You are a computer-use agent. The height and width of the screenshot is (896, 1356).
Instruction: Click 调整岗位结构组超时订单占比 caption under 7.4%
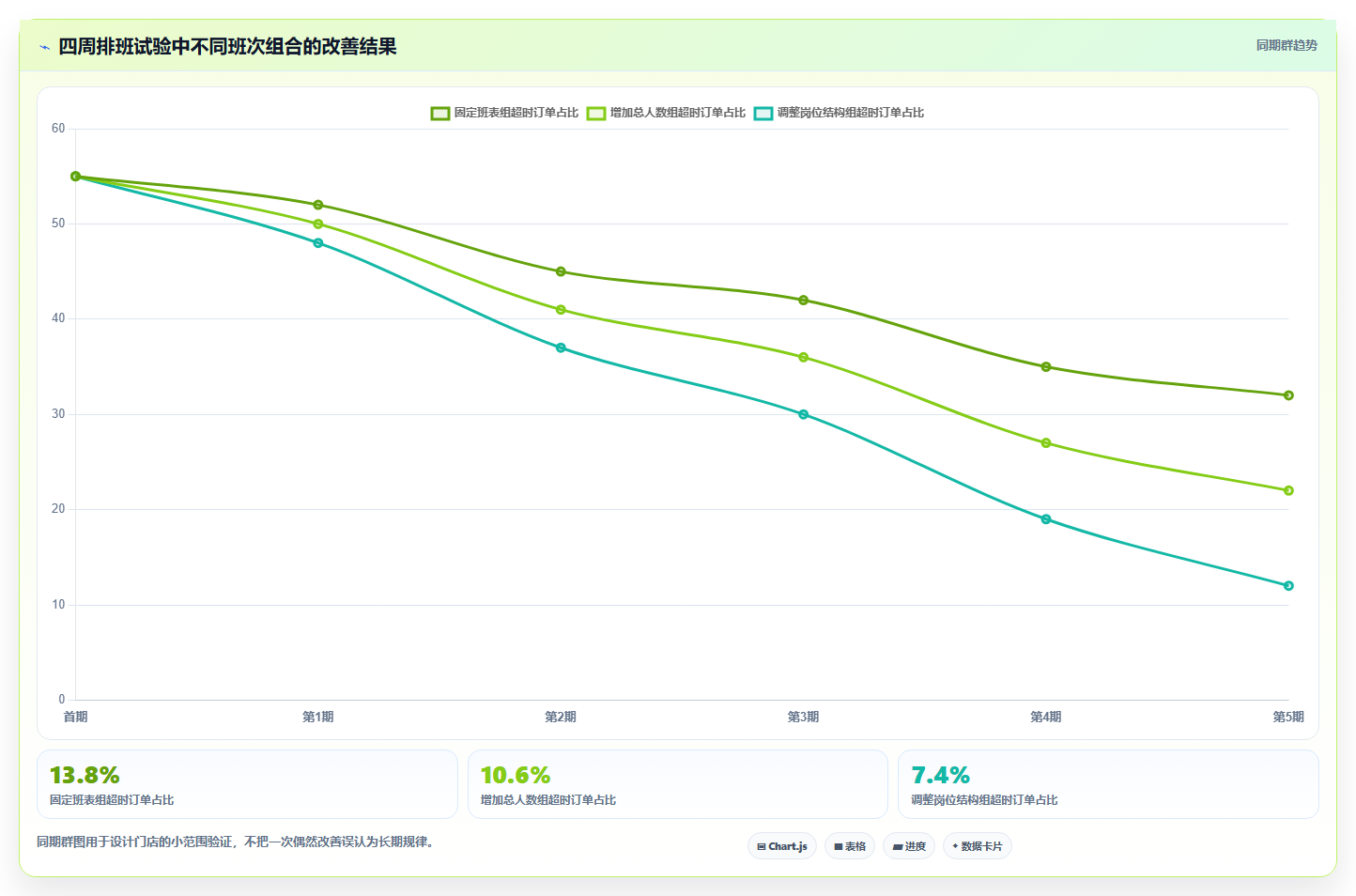pyautogui.click(x=984, y=800)
